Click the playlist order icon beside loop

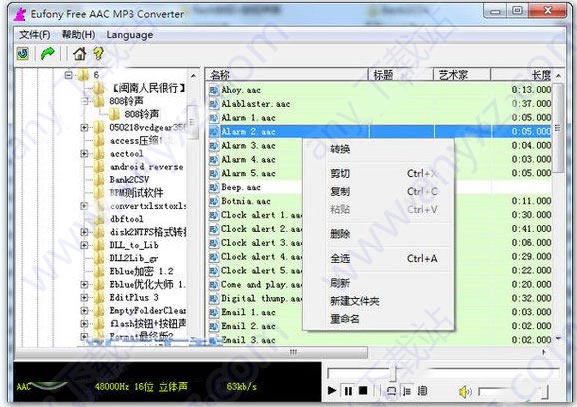(407, 390)
